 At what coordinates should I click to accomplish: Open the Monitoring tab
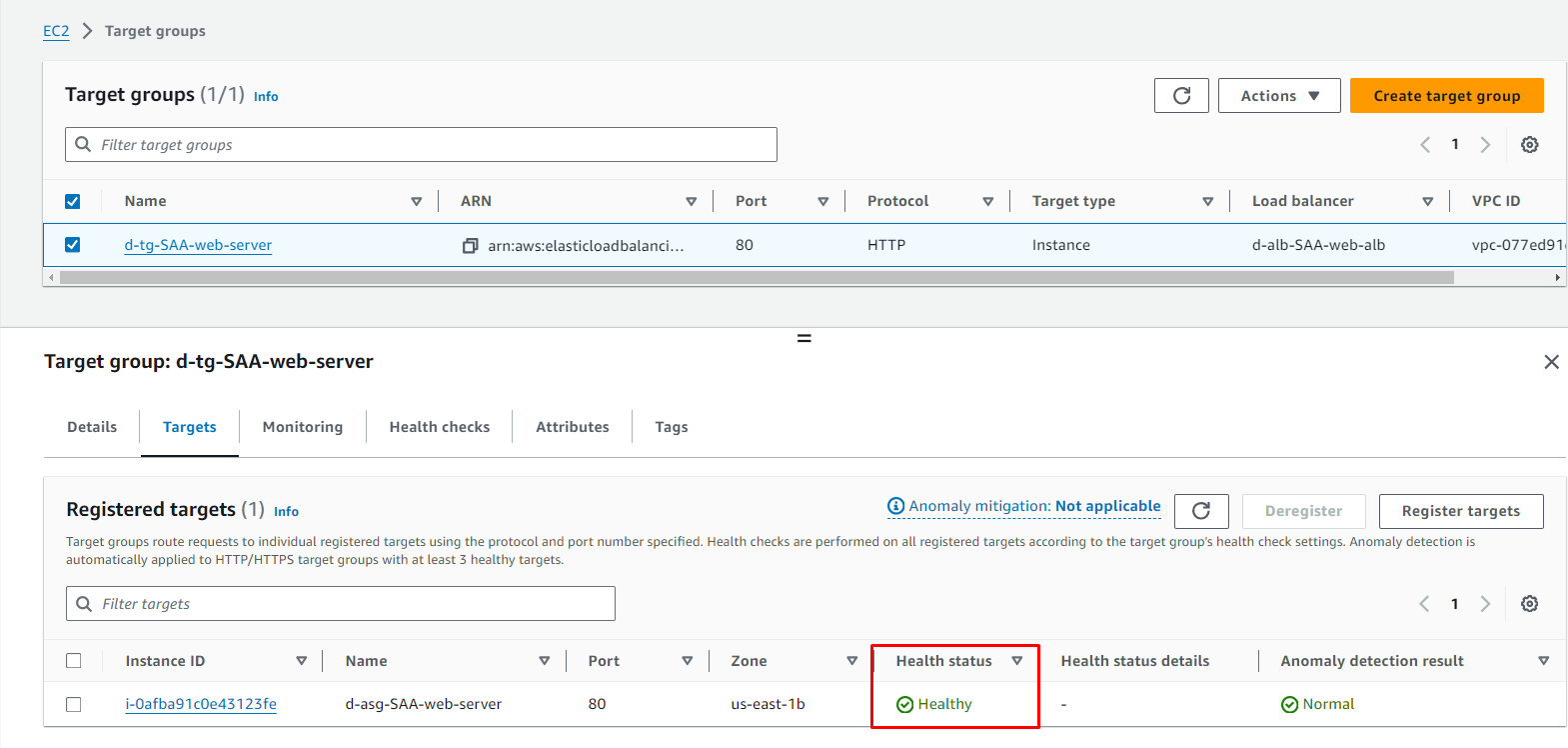302,427
